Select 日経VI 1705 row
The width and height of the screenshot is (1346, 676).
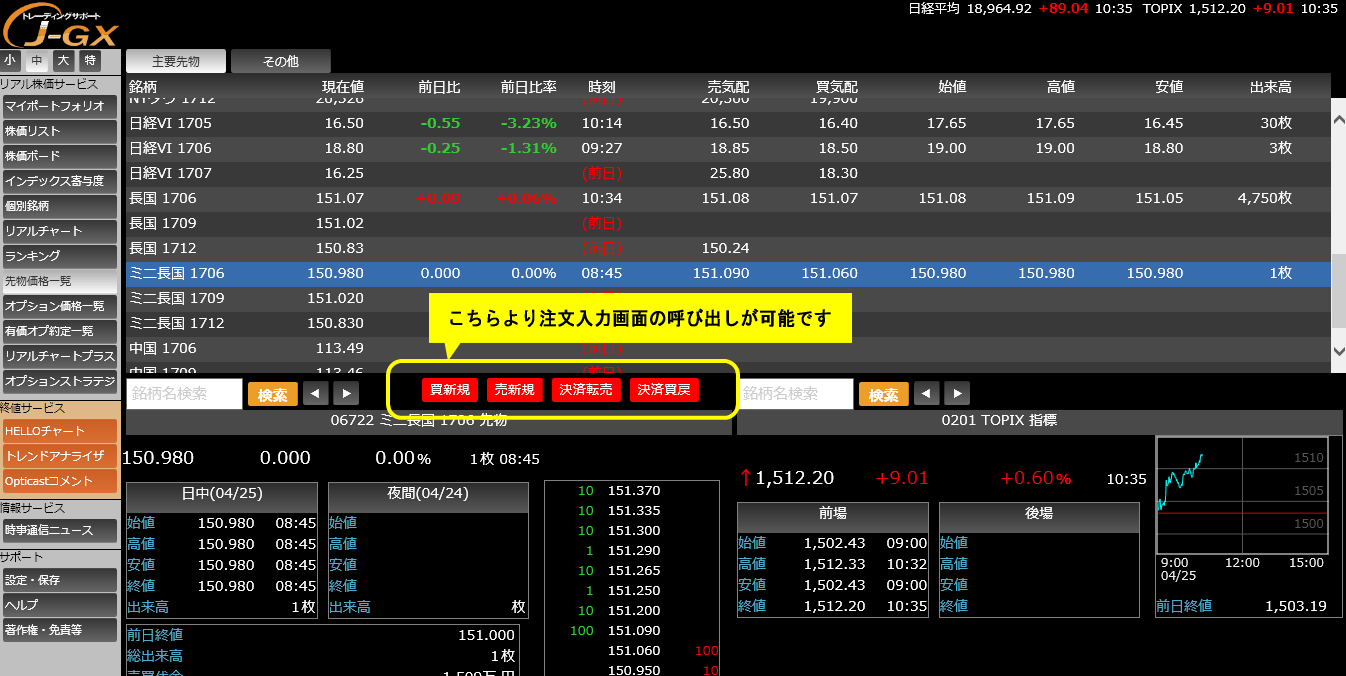coord(728,123)
